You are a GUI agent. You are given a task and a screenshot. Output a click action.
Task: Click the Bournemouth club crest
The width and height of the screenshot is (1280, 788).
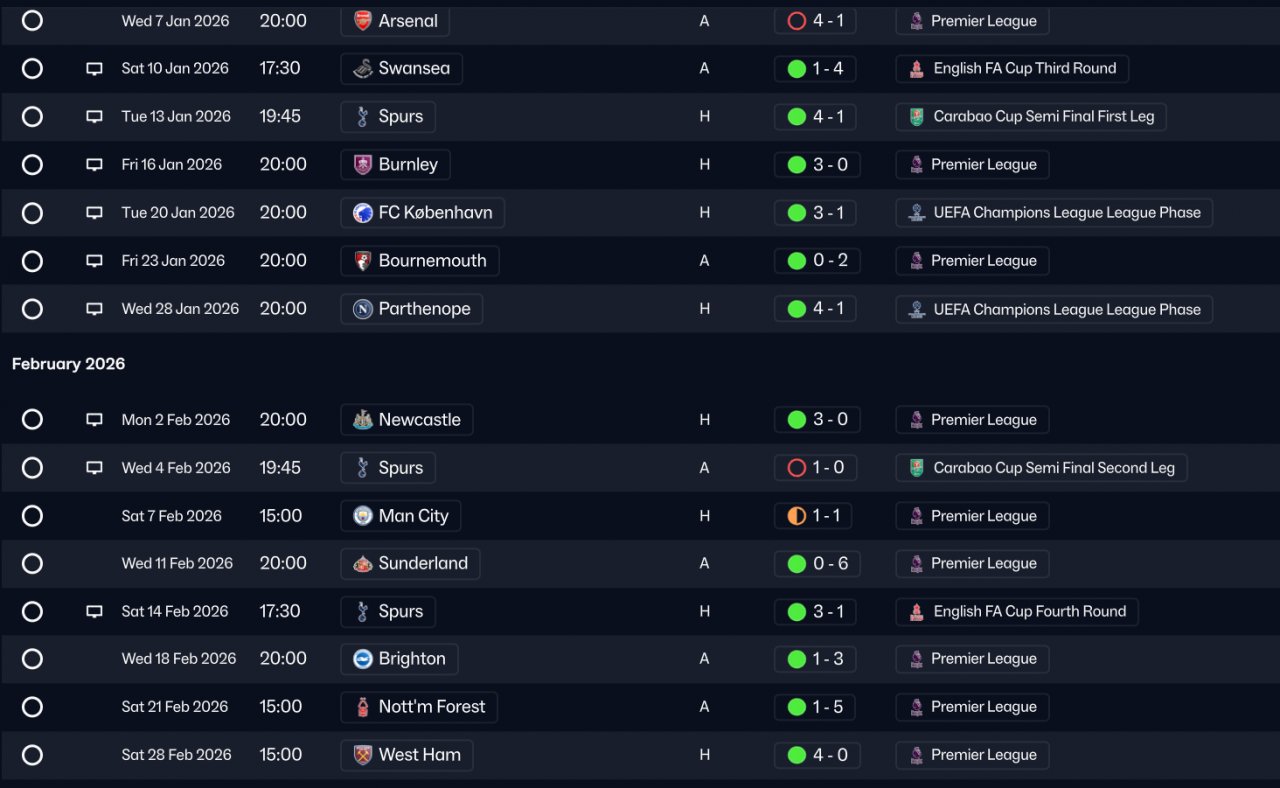[x=363, y=261]
